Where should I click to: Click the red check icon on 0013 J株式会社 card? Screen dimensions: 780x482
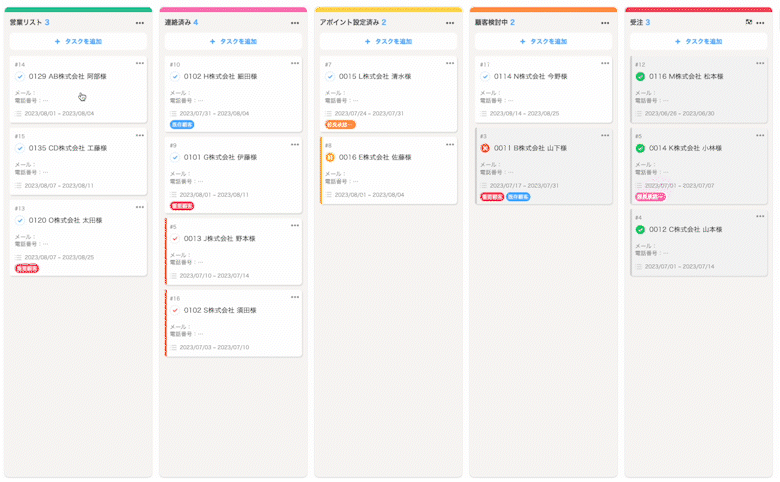pyautogui.click(x=175, y=239)
